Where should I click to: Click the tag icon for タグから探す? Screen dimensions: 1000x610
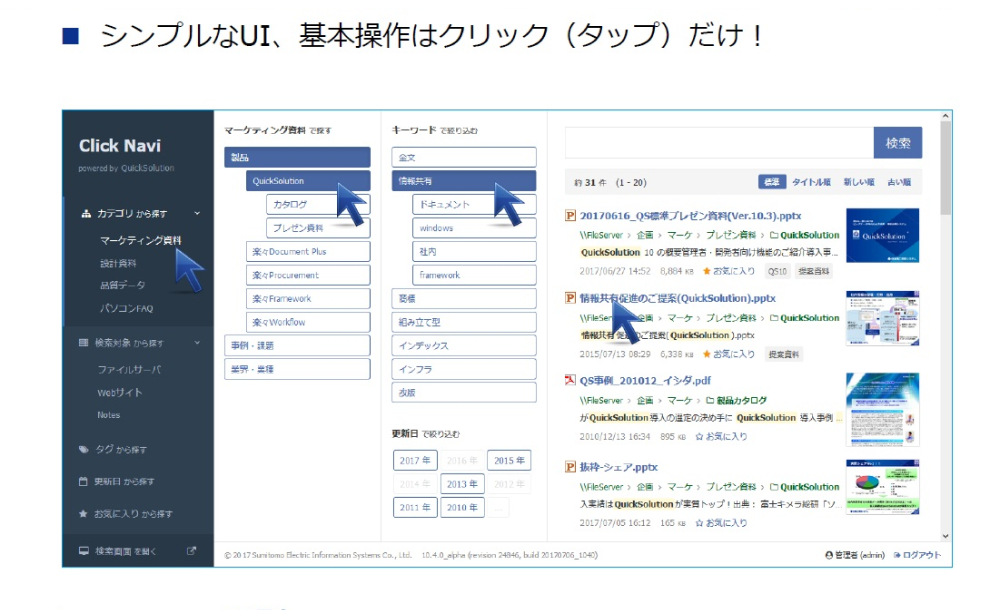click(x=84, y=449)
